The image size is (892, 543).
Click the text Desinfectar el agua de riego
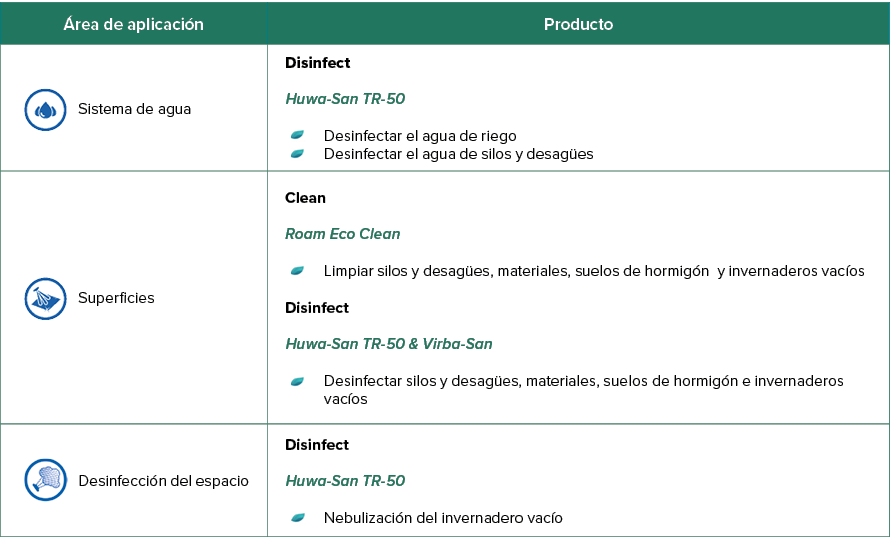420,136
